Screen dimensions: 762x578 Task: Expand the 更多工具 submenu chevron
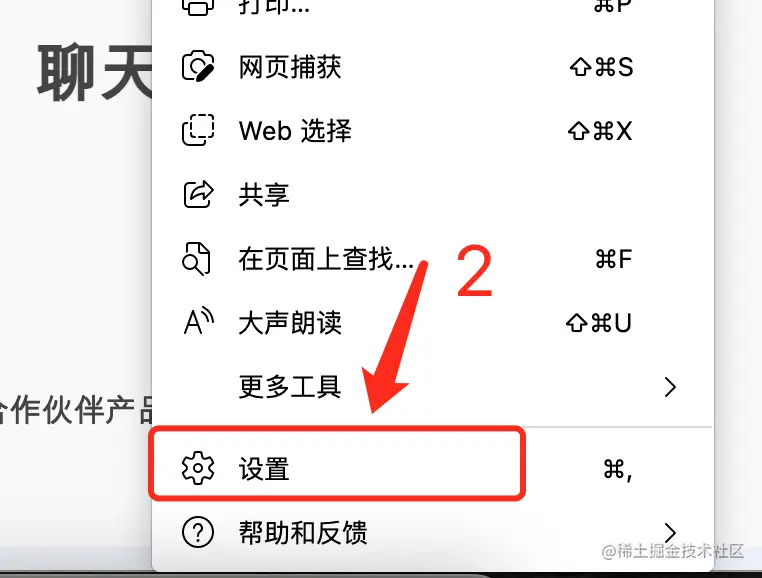coord(670,387)
